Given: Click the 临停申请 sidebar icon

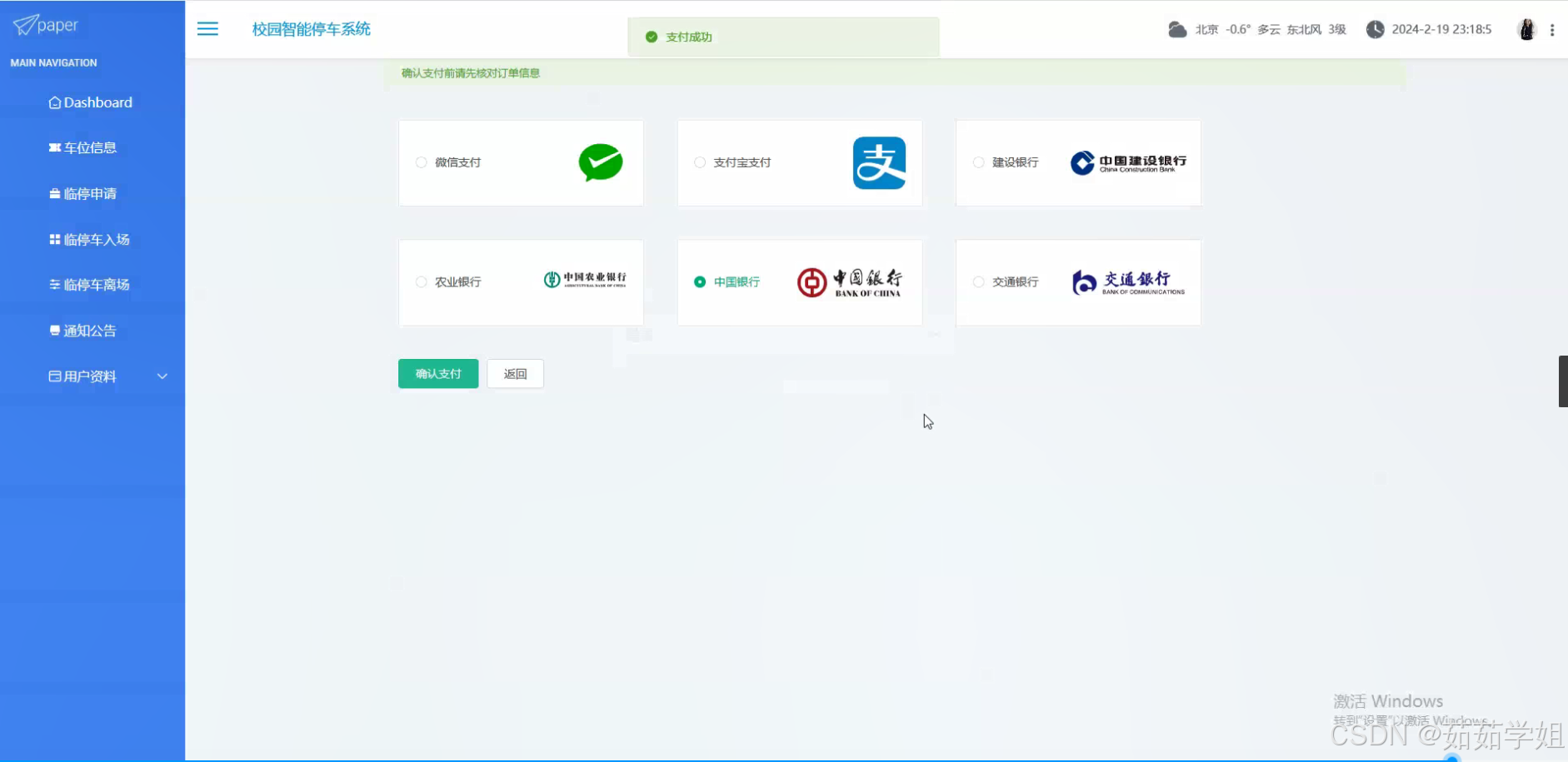Looking at the screenshot, I should [x=55, y=193].
